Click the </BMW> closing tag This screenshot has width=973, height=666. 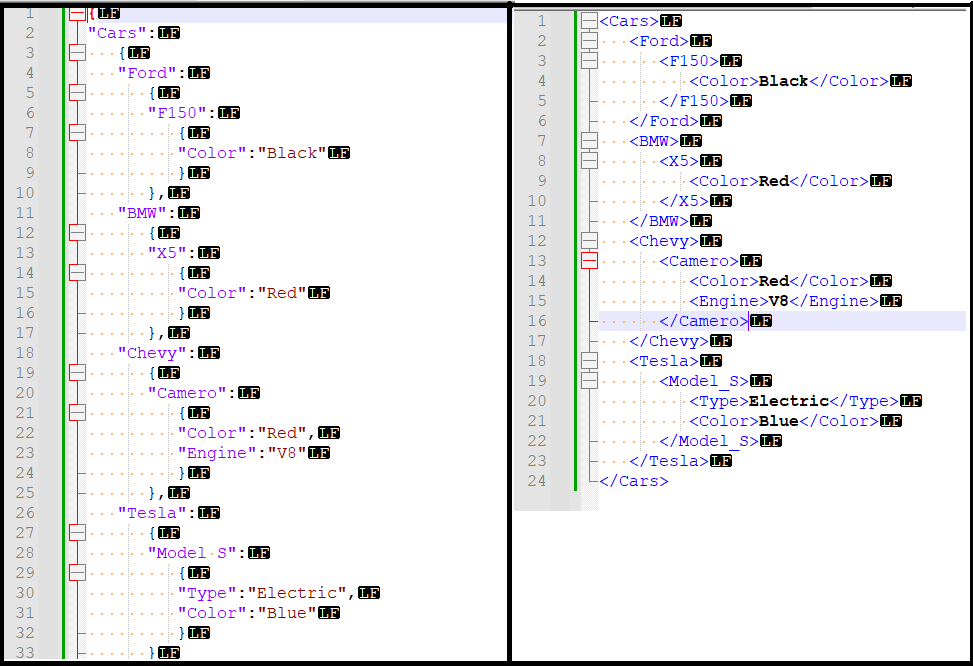pos(659,221)
